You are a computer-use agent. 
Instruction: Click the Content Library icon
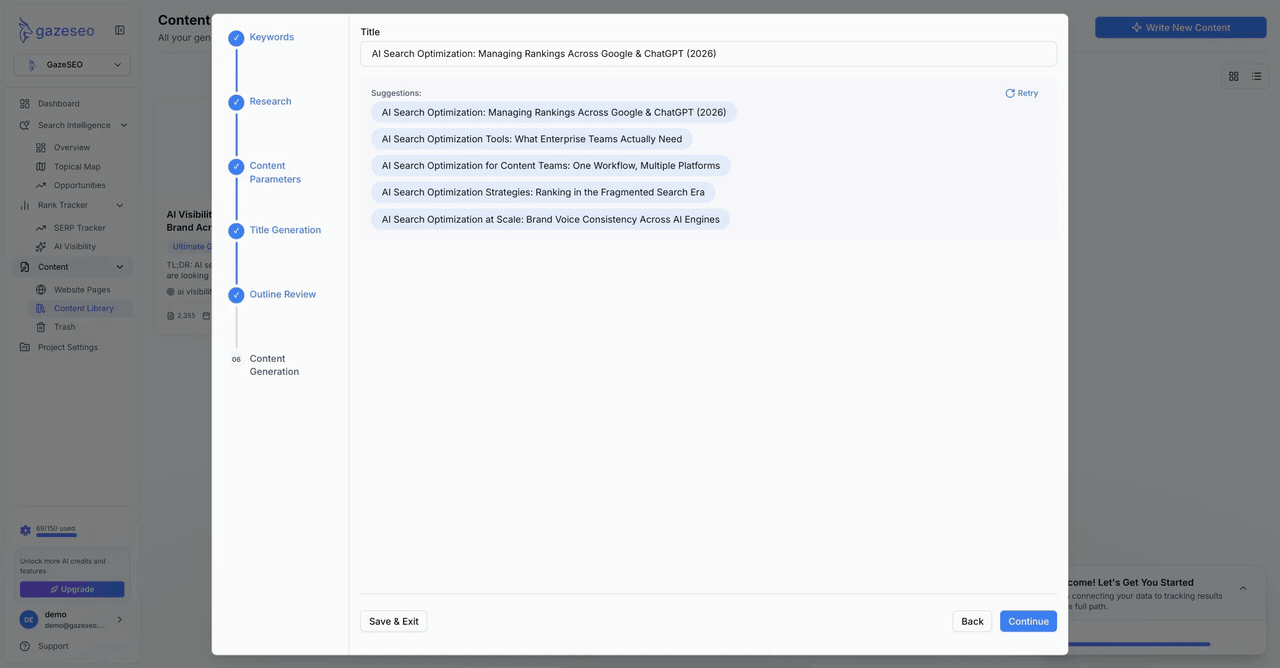coord(41,308)
